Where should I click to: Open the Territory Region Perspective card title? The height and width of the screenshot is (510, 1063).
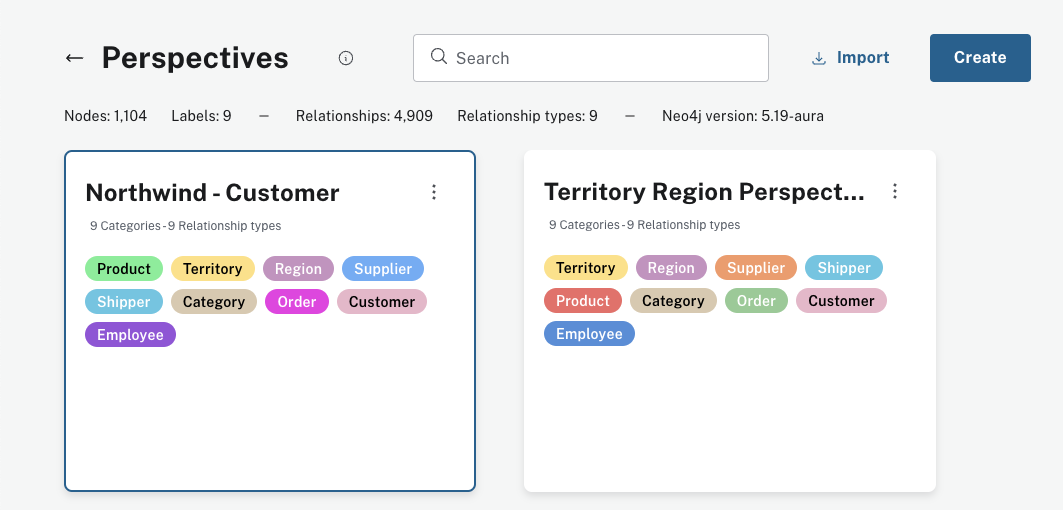tap(704, 192)
